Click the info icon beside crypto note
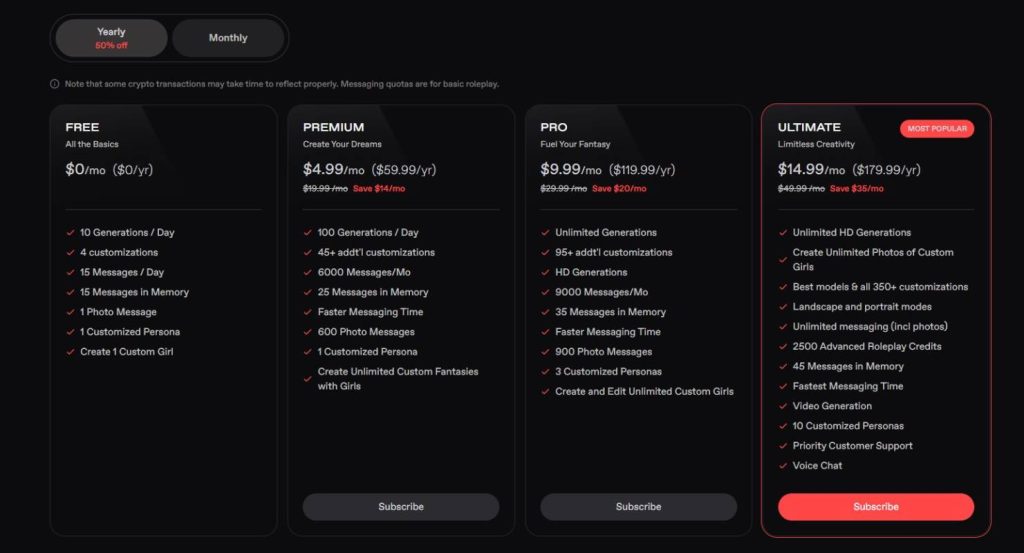This screenshot has height=553, width=1024. [54, 84]
